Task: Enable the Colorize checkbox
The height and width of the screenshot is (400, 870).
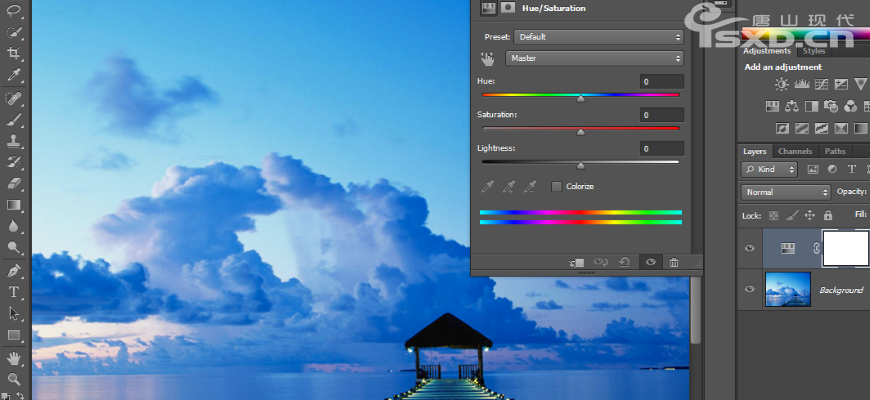Action: pyautogui.click(x=556, y=186)
